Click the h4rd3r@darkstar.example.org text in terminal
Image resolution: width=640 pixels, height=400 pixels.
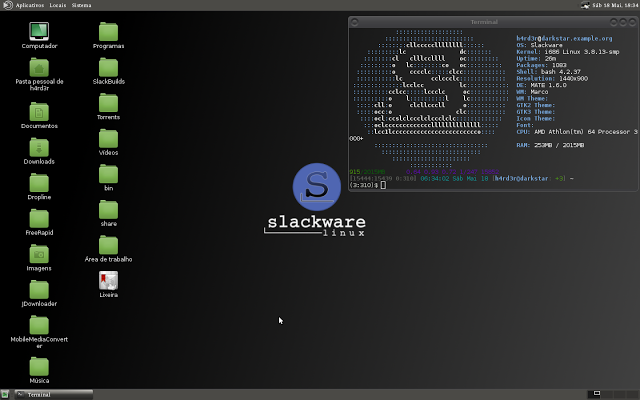point(564,38)
